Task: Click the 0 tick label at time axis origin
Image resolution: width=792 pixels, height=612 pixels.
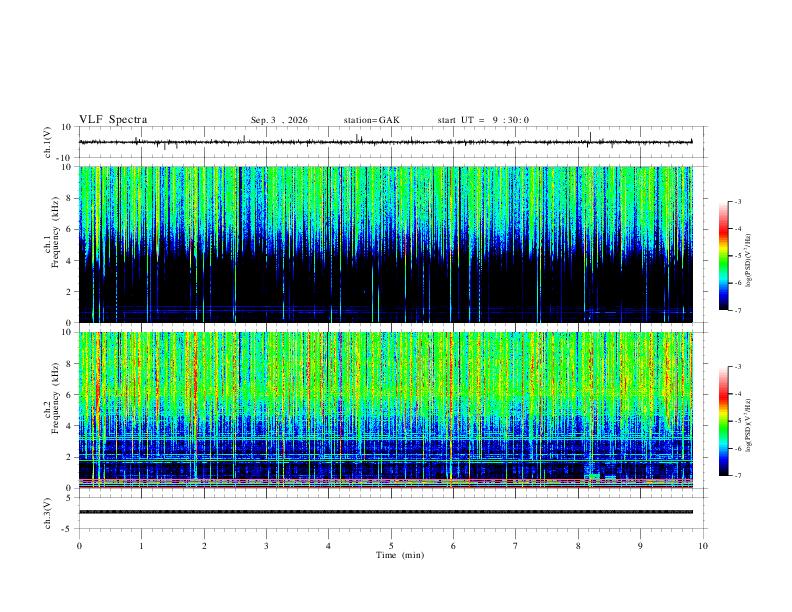Action: pos(79,546)
